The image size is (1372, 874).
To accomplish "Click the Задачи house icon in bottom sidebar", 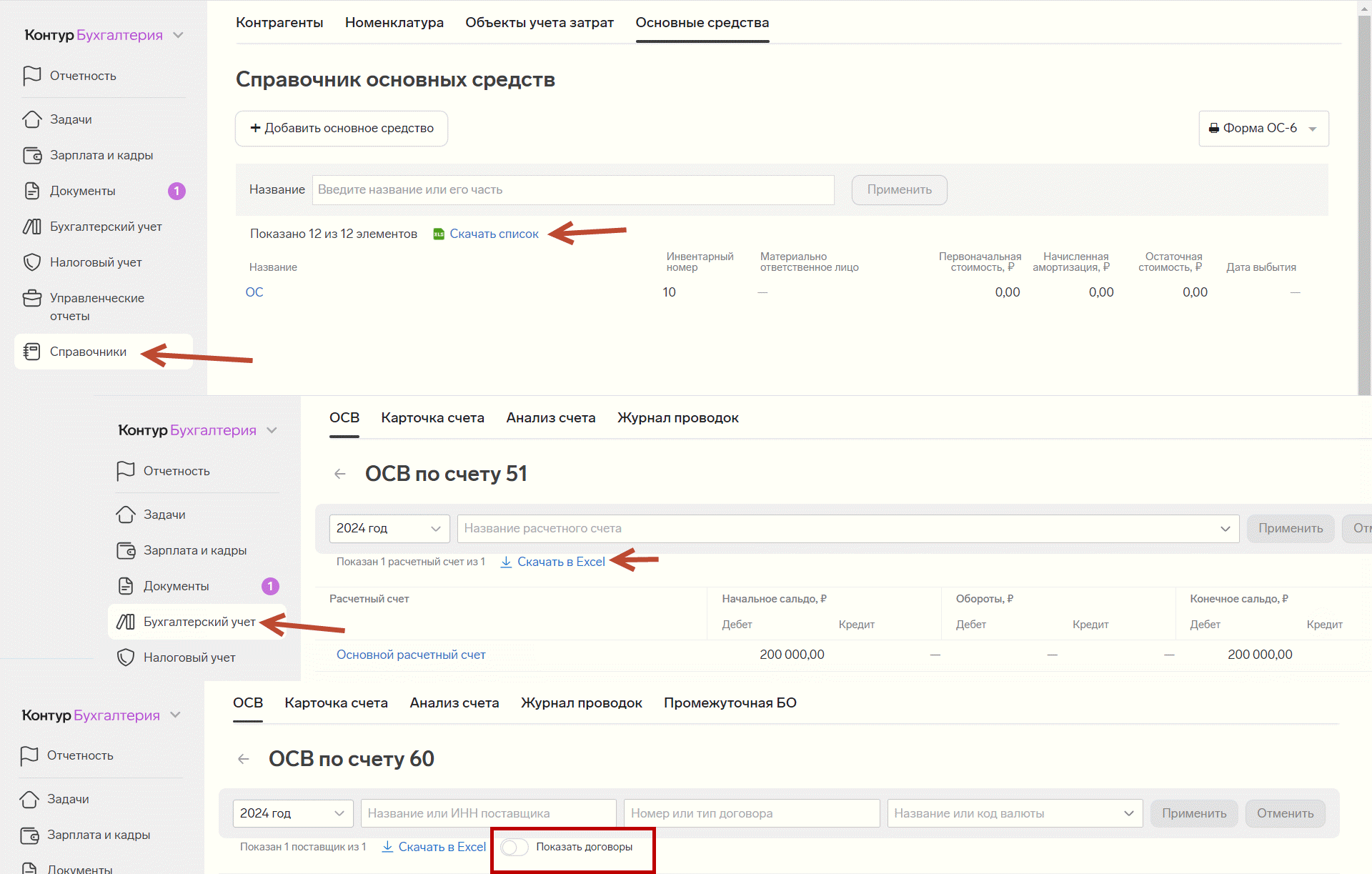I will tap(29, 799).
